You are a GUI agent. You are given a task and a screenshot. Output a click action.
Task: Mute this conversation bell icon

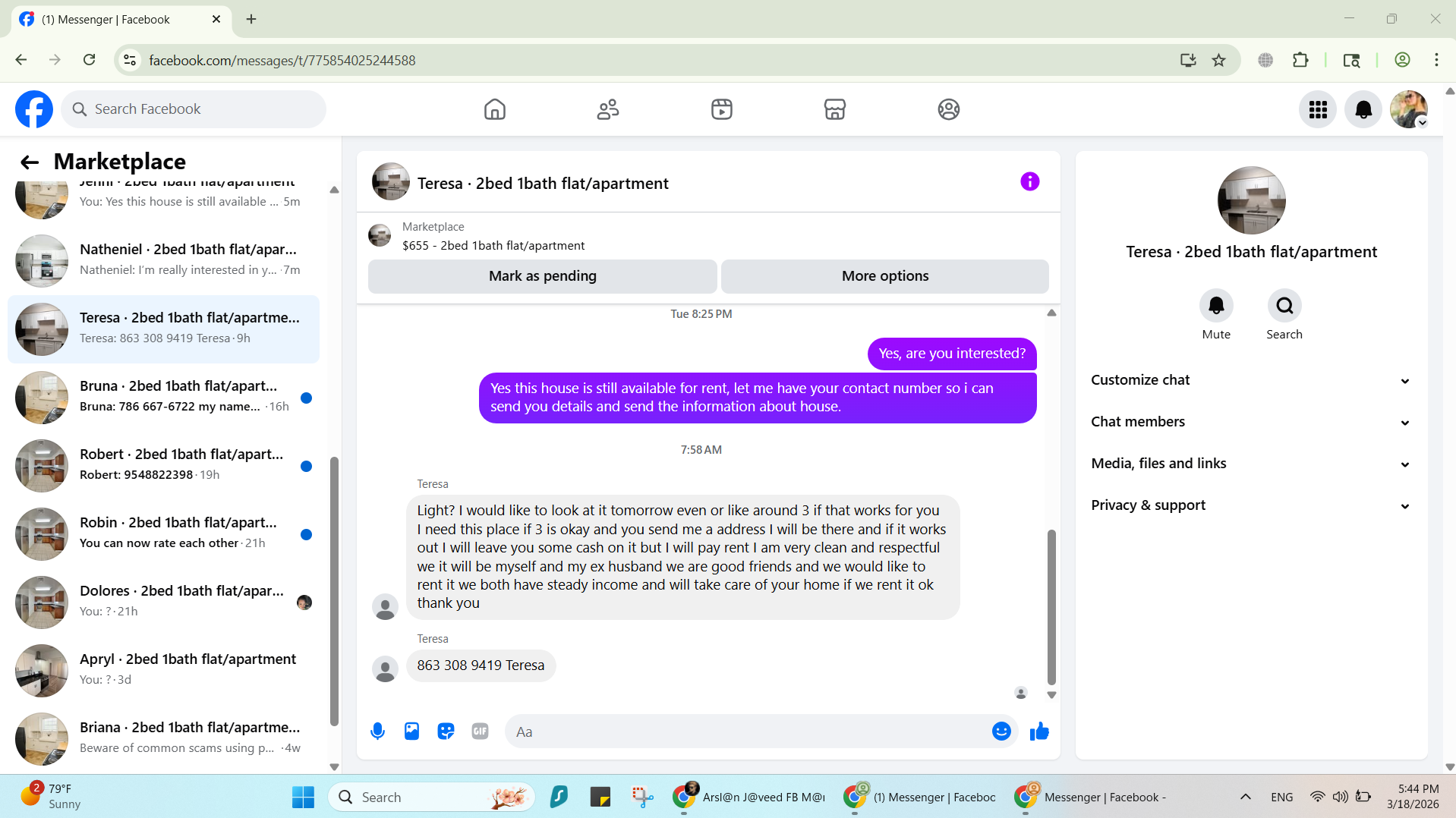[x=1216, y=306]
